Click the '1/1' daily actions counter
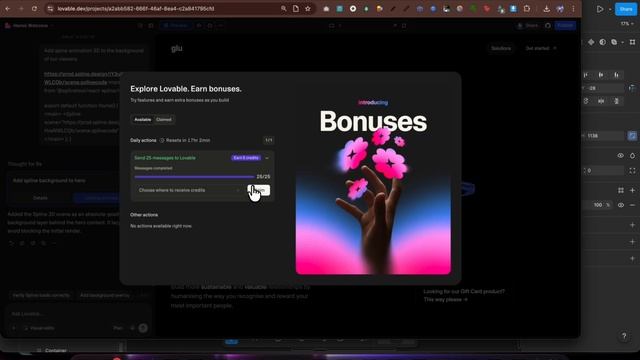 269,140
